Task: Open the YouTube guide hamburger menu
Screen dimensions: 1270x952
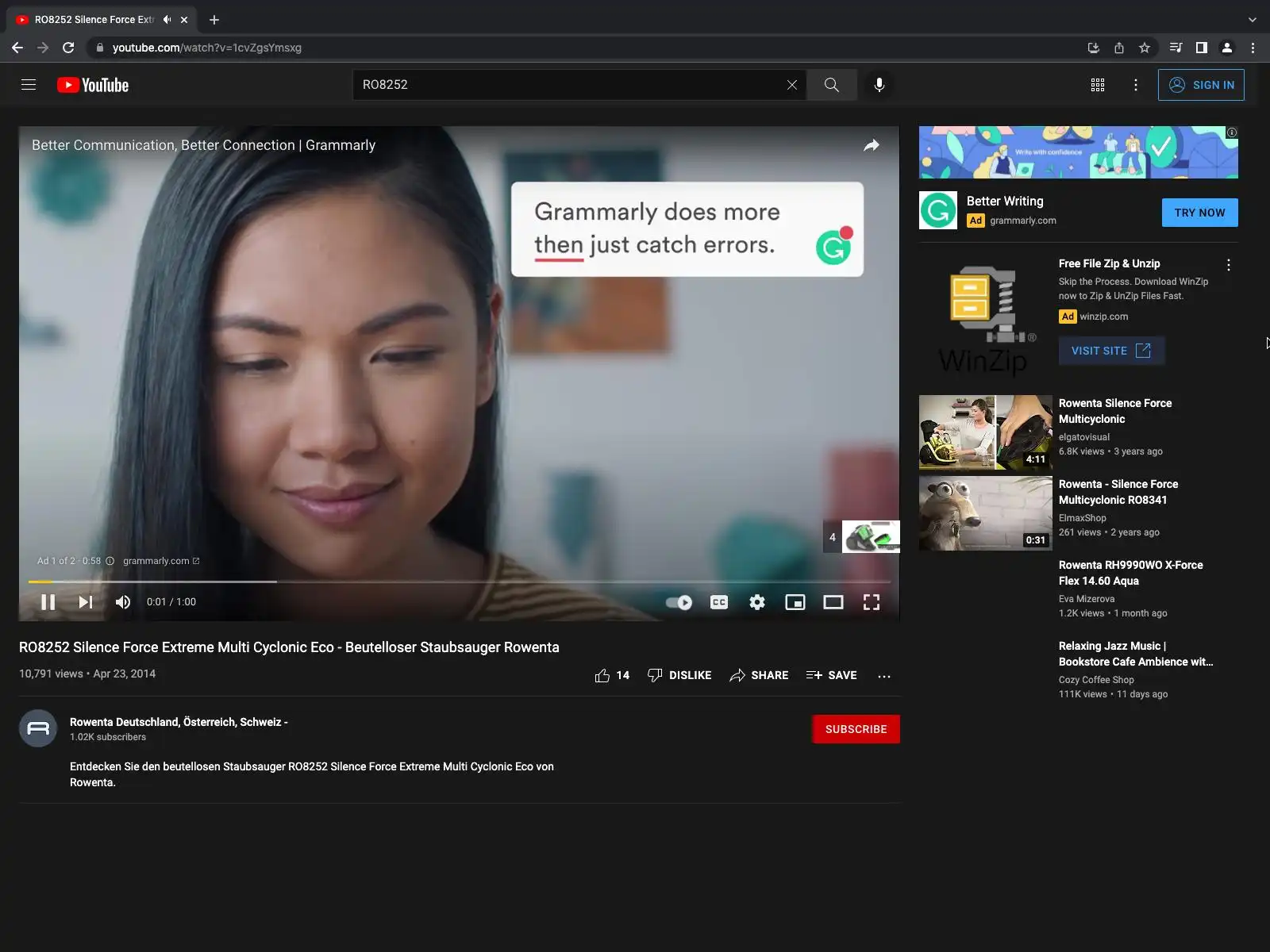Action: [29, 85]
